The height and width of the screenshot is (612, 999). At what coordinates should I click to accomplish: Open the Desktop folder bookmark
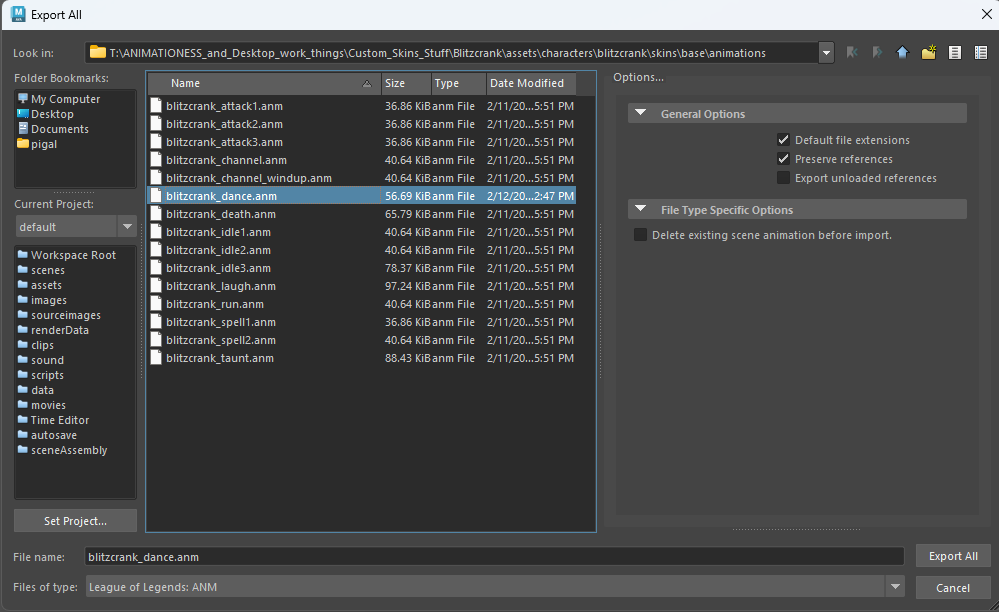[52, 114]
